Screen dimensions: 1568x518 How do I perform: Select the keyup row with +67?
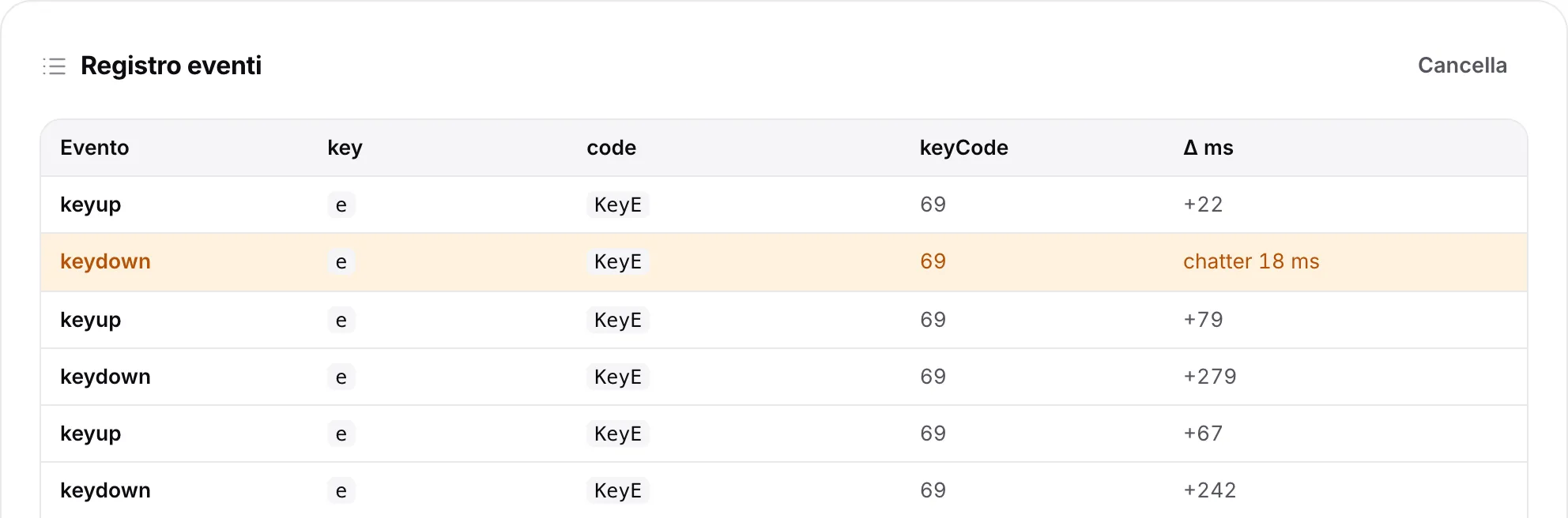tap(784, 434)
